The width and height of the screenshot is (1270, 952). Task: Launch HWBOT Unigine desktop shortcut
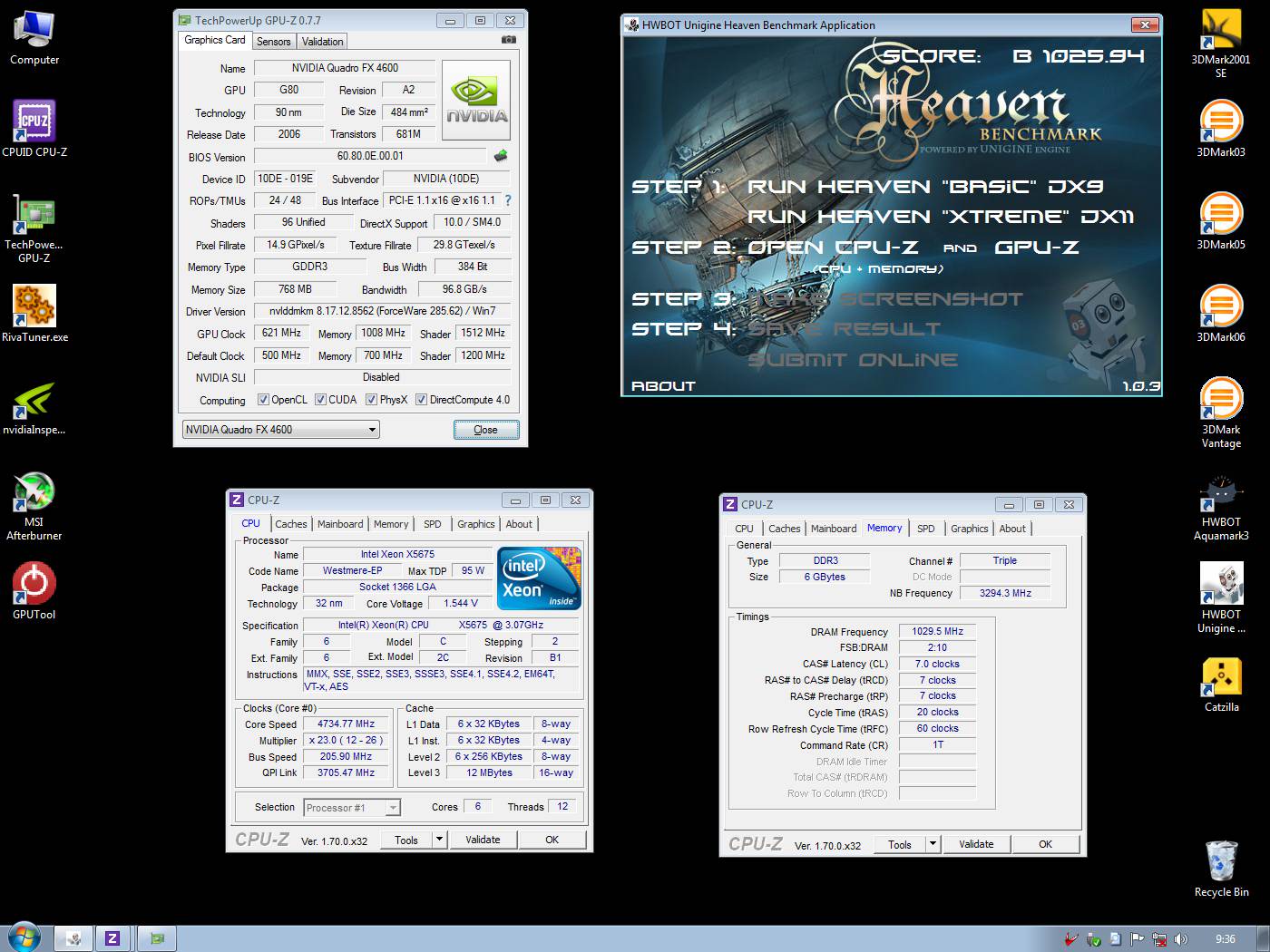pos(1221,598)
